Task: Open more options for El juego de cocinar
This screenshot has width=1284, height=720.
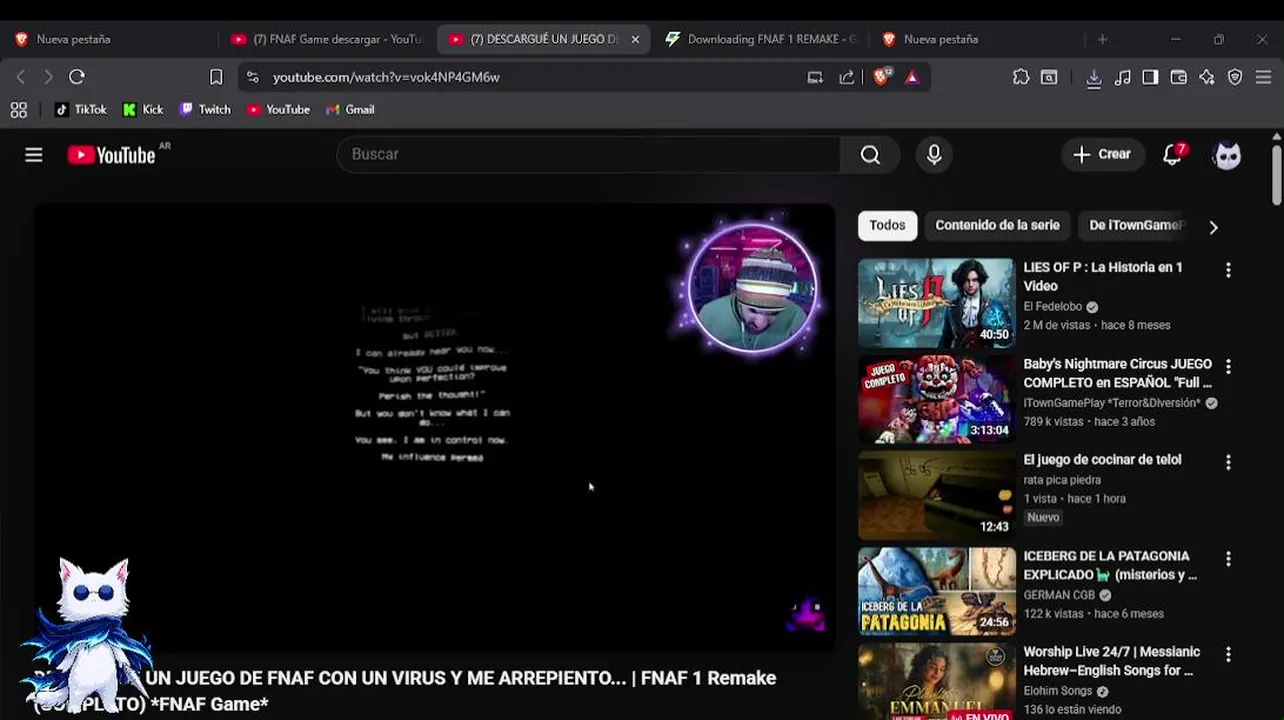Action: [1228, 463]
